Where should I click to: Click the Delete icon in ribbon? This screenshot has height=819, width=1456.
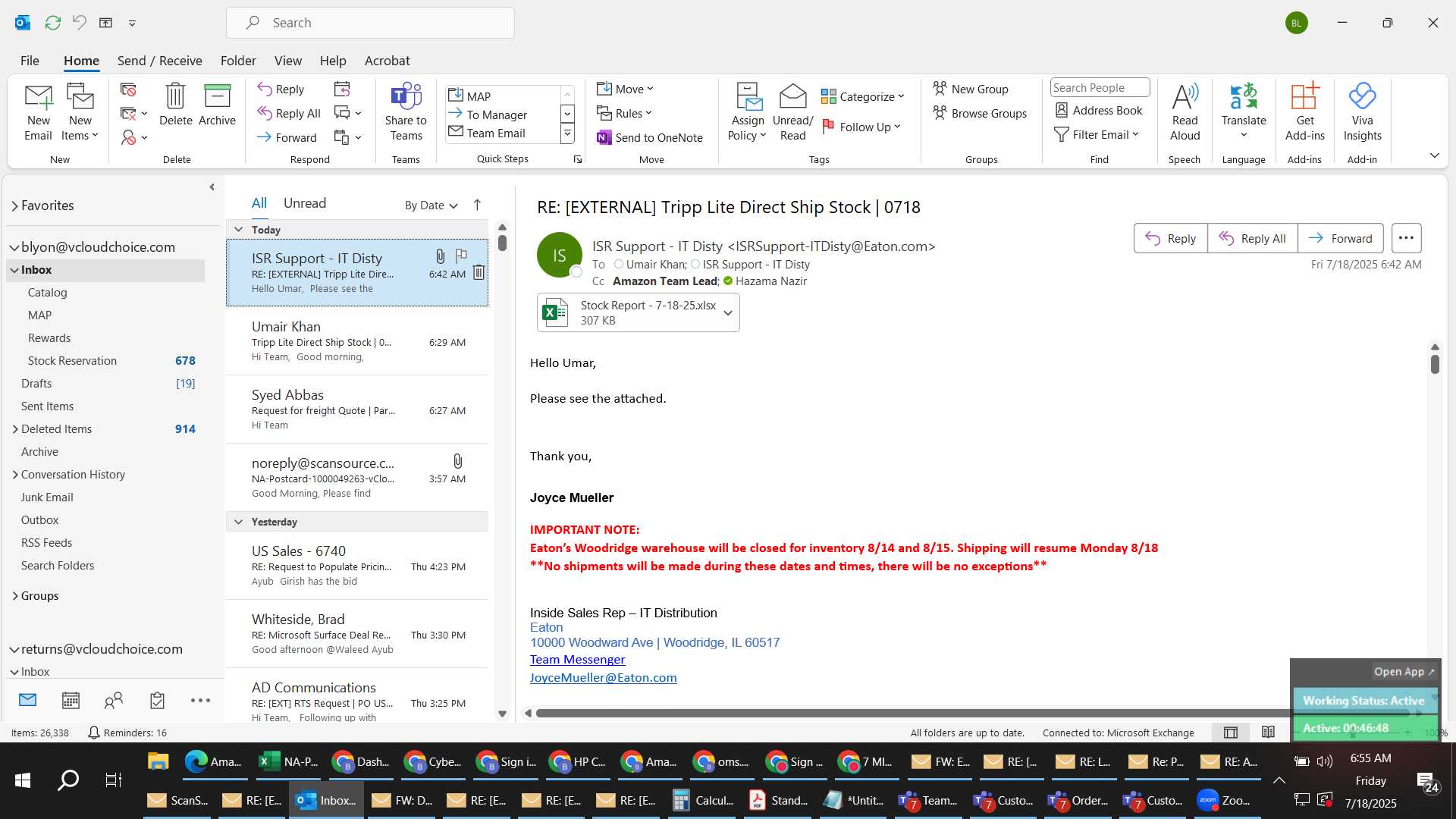click(175, 105)
